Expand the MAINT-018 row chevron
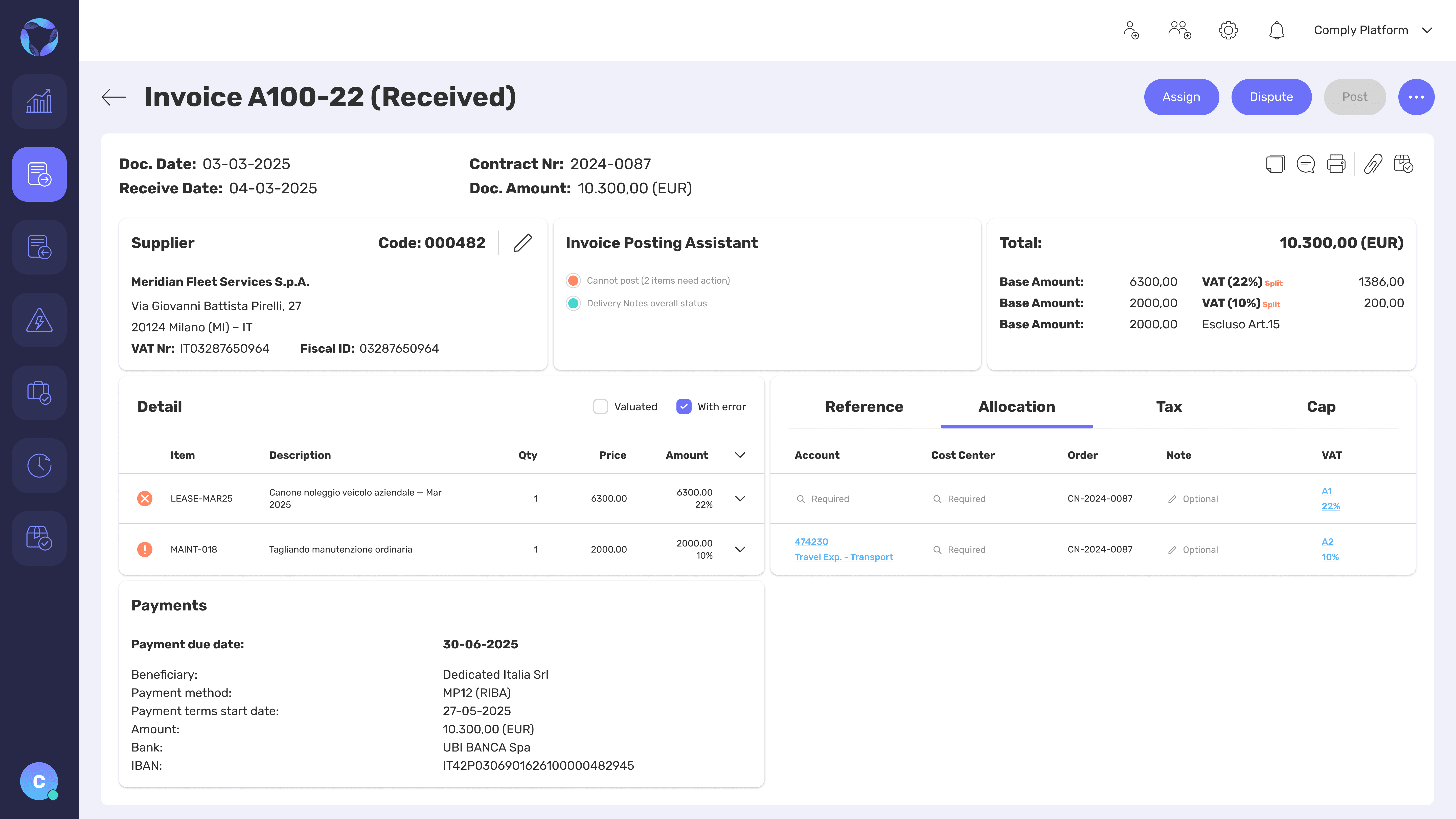Screen dimensions: 1456x819 [x=740, y=549]
